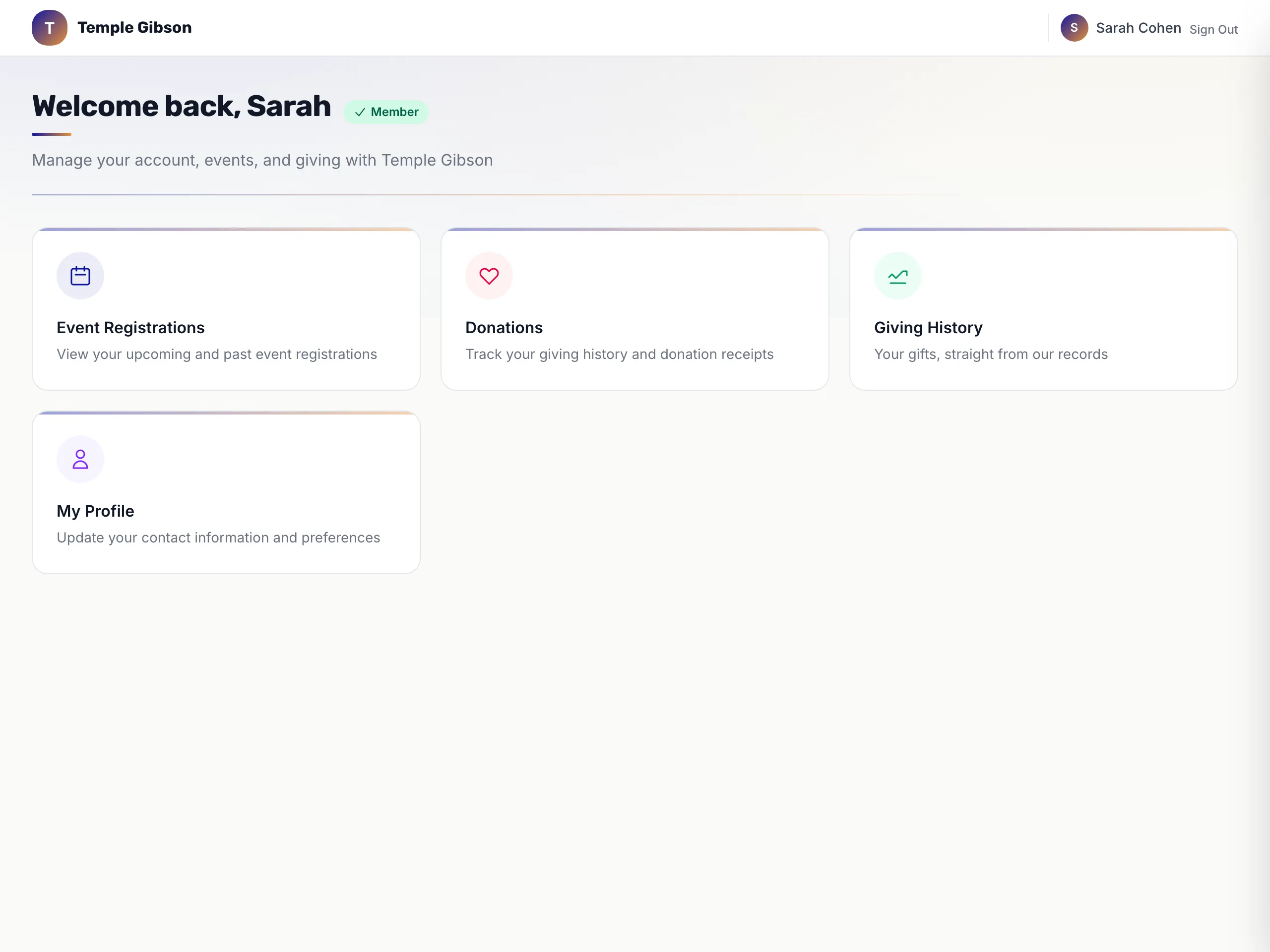Click the Sarah Cohen user name
Image resolution: width=1270 pixels, height=952 pixels.
[x=1139, y=28]
